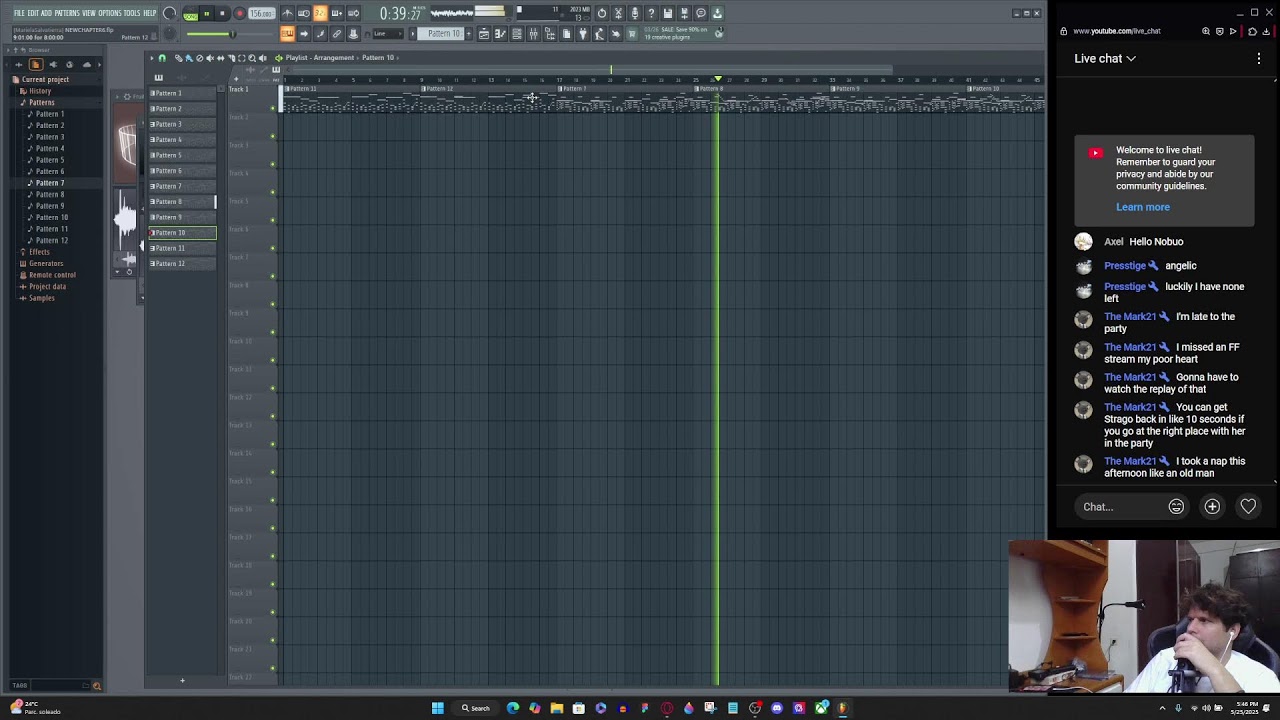Screen dimensions: 1280x720
Task: Click the play/pause transport button
Action: [x=206, y=13]
